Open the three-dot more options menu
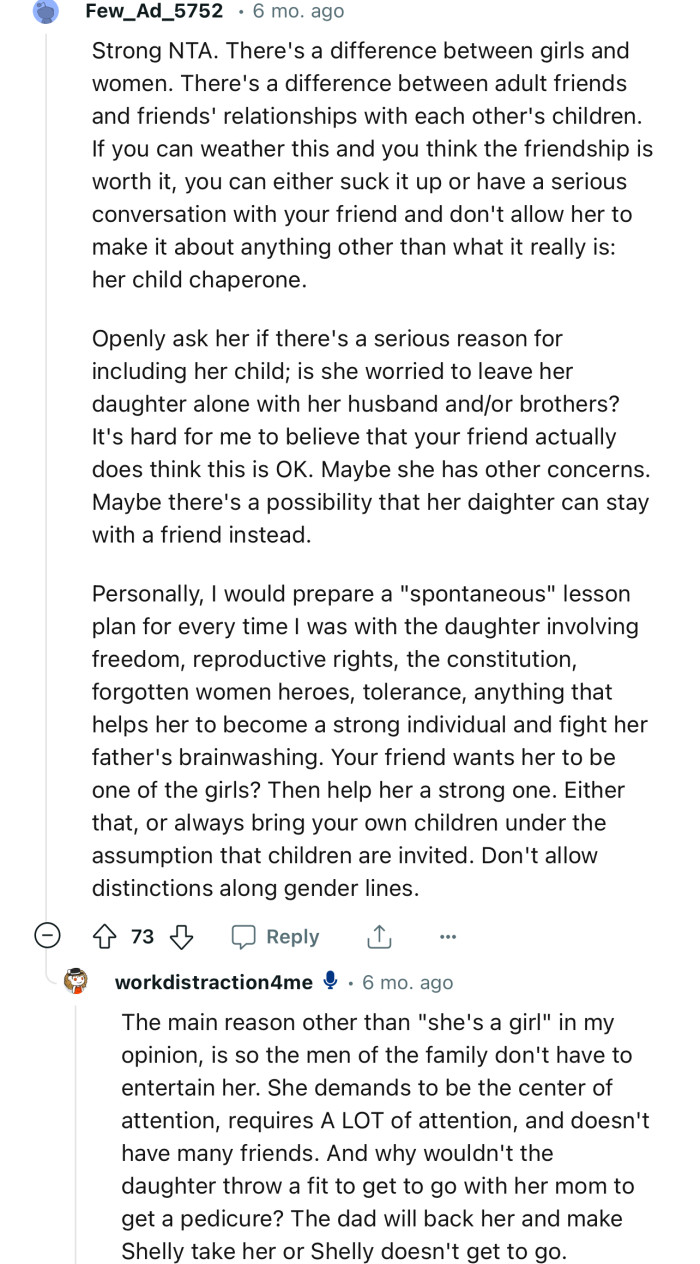The height and width of the screenshot is (1264, 700). coord(447,937)
